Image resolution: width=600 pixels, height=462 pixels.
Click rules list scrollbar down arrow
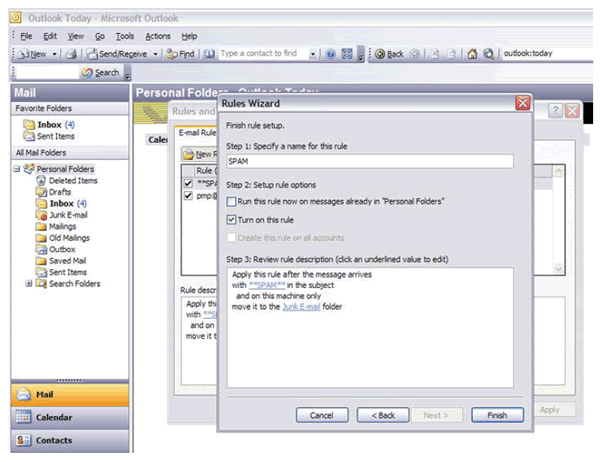click(558, 269)
